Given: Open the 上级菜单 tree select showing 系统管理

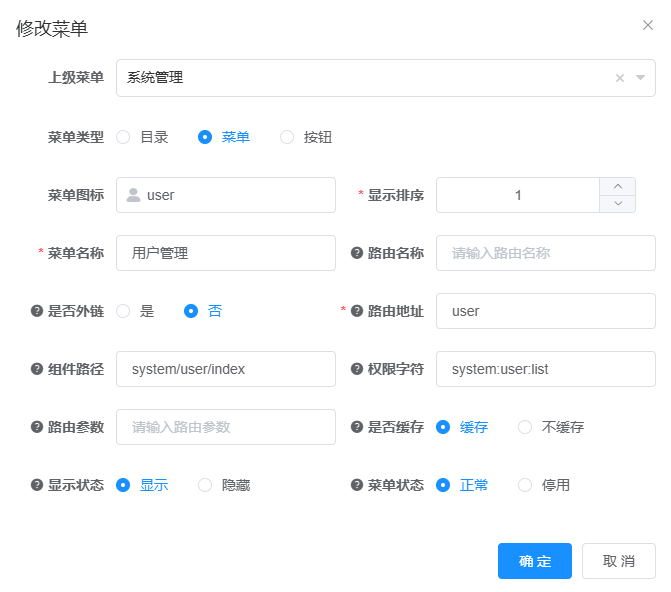Looking at the screenshot, I should coord(386,78).
